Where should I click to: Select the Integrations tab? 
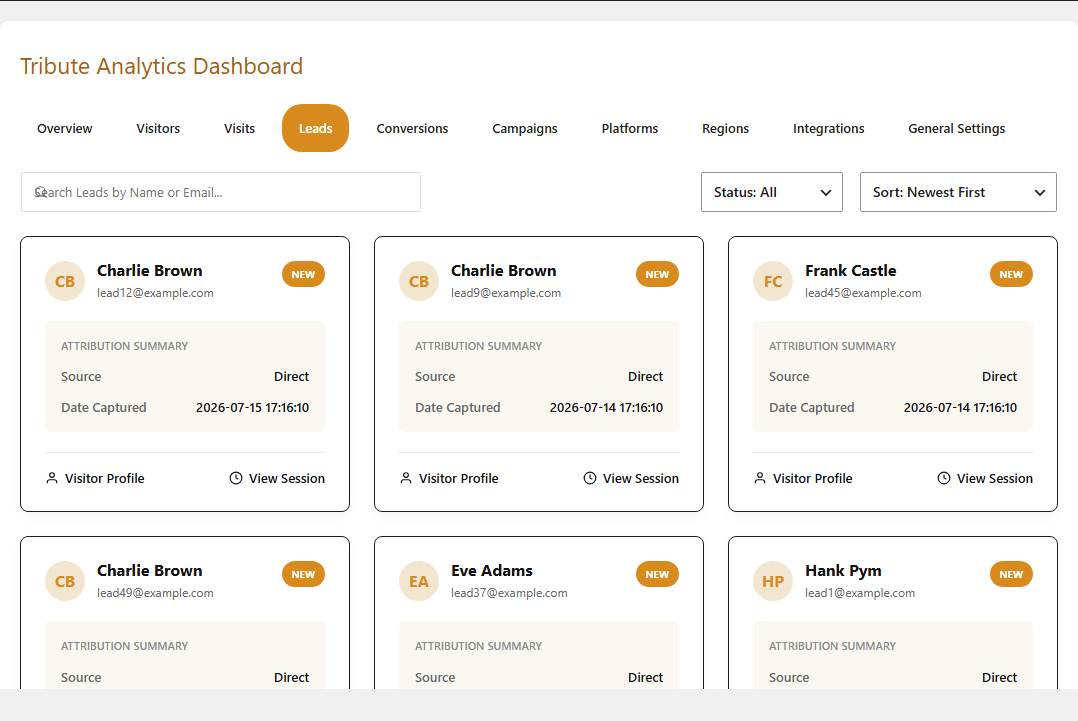point(828,129)
